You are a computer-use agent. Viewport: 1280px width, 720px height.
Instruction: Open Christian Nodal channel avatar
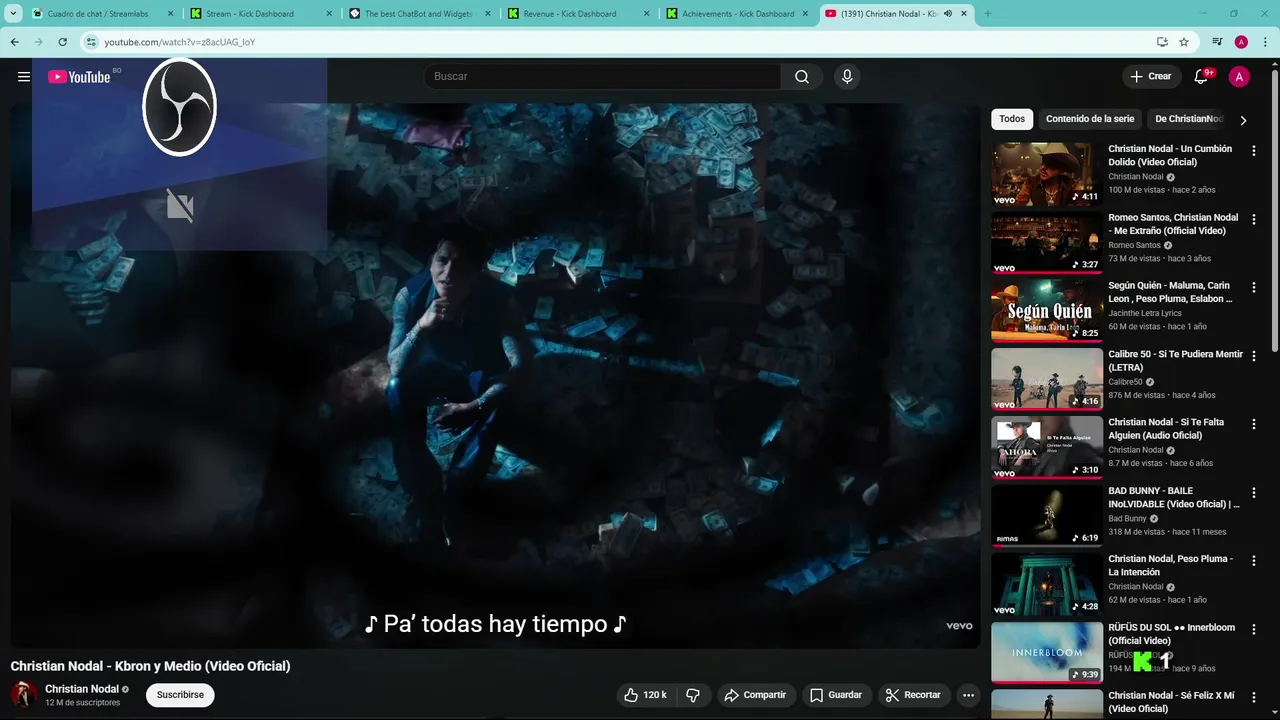coord(24,695)
